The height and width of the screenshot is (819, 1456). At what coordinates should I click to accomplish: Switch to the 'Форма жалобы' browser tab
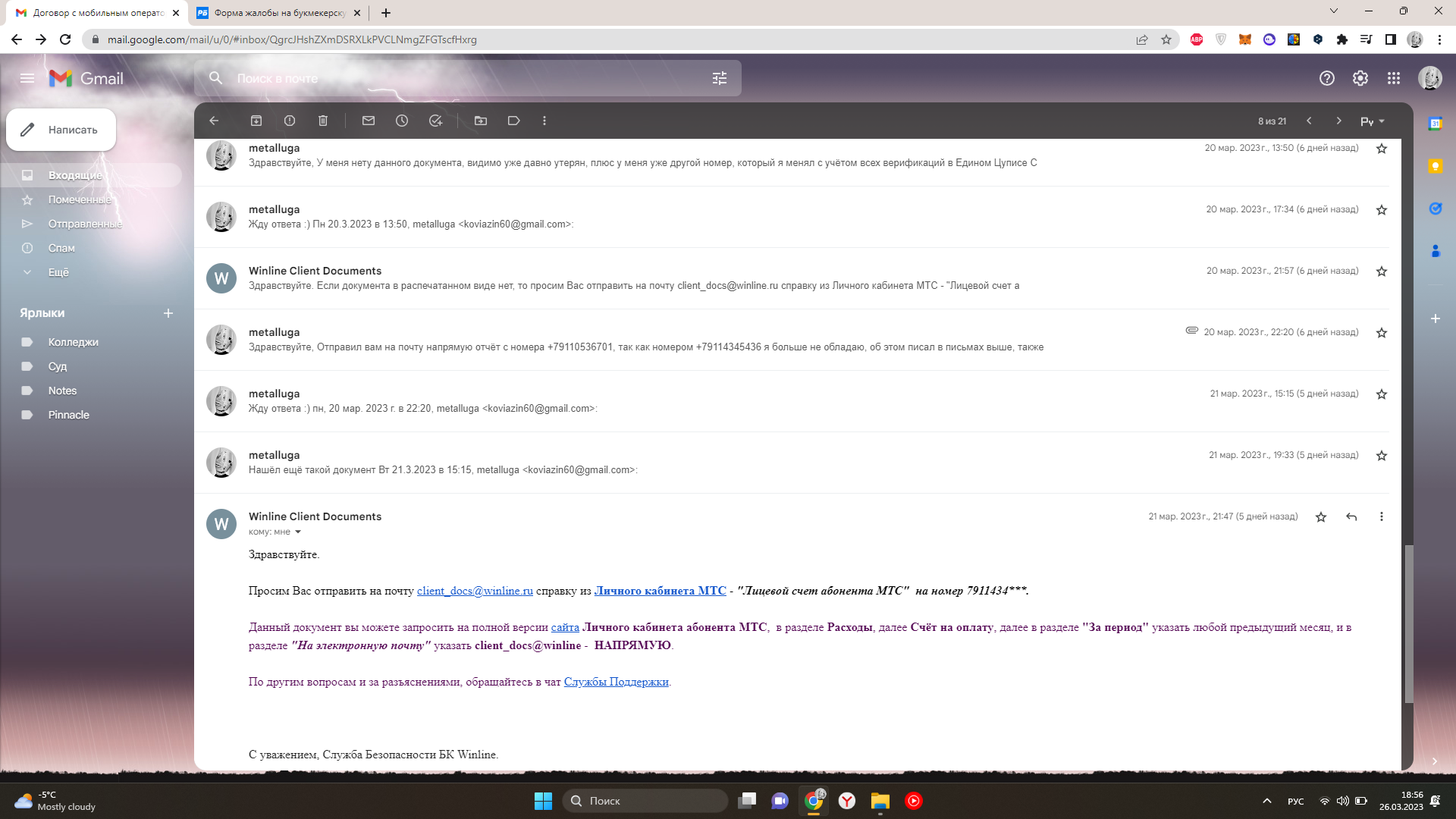(x=278, y=13)
